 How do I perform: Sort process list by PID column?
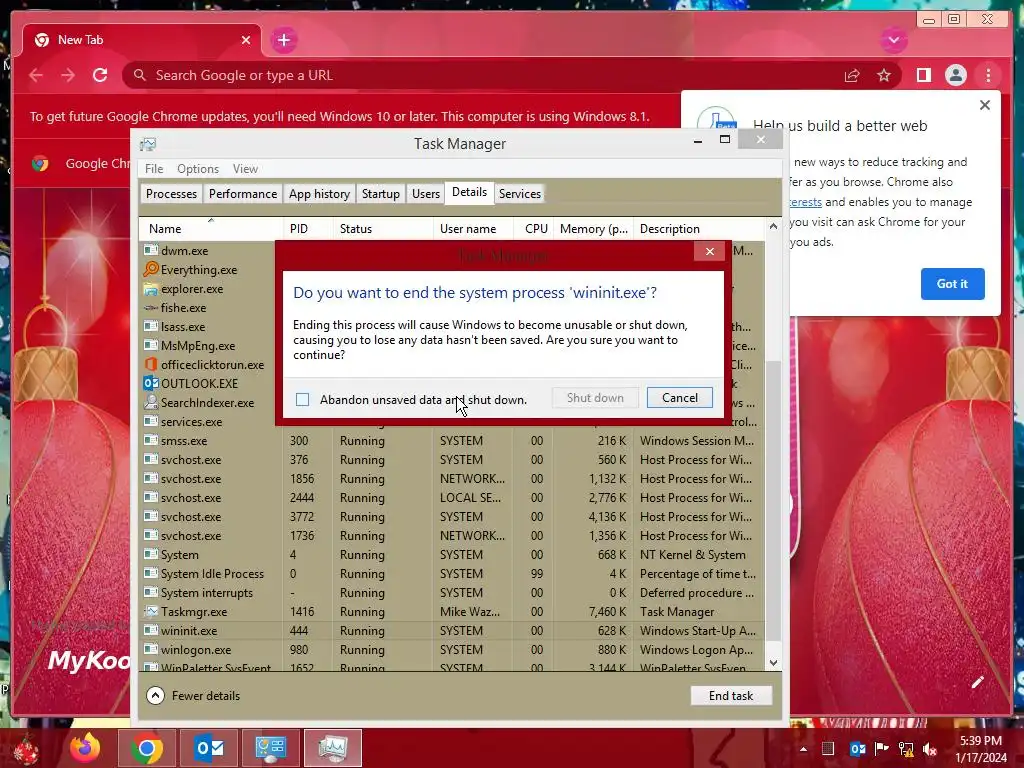308,229
